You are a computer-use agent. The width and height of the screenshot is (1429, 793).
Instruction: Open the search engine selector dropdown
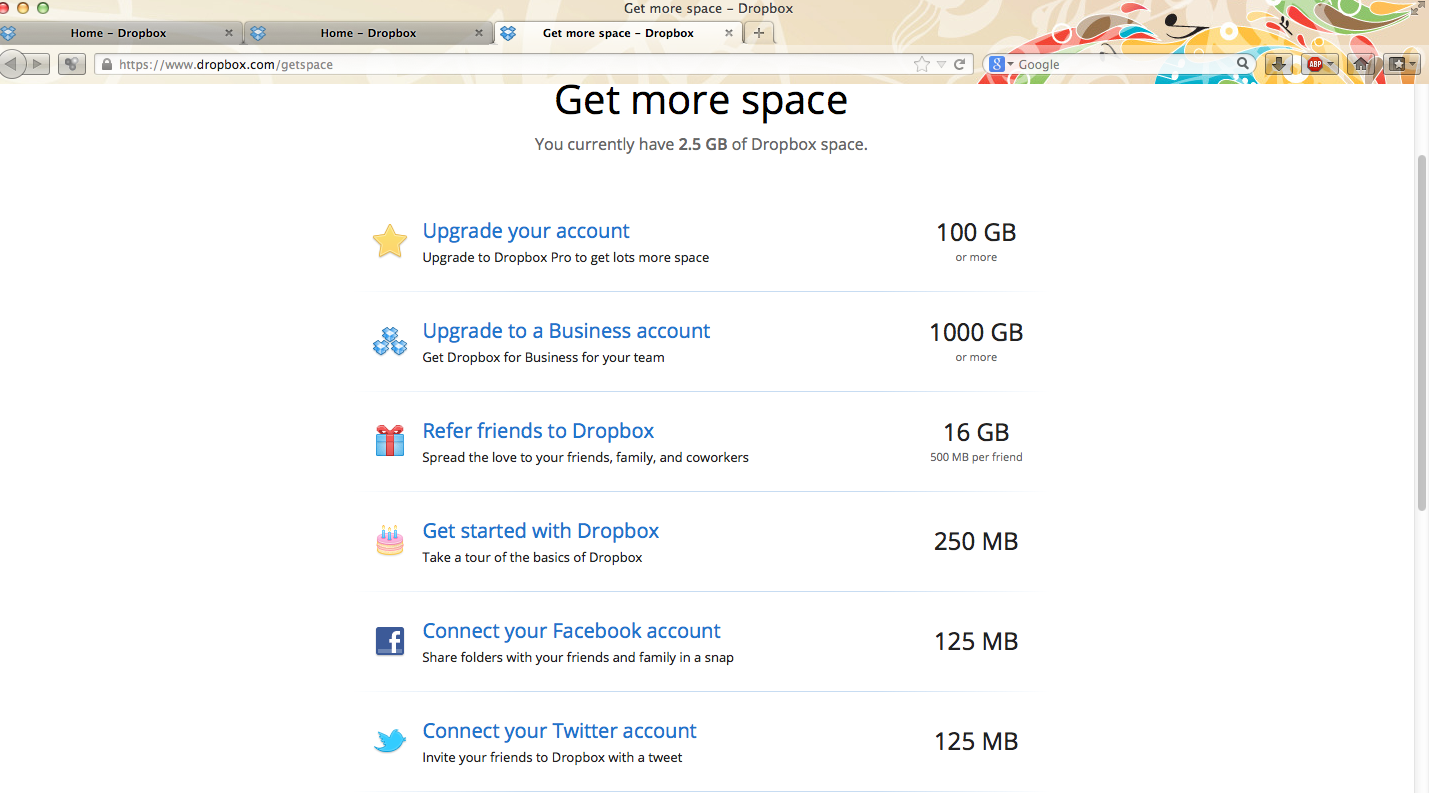point(1001,64)
